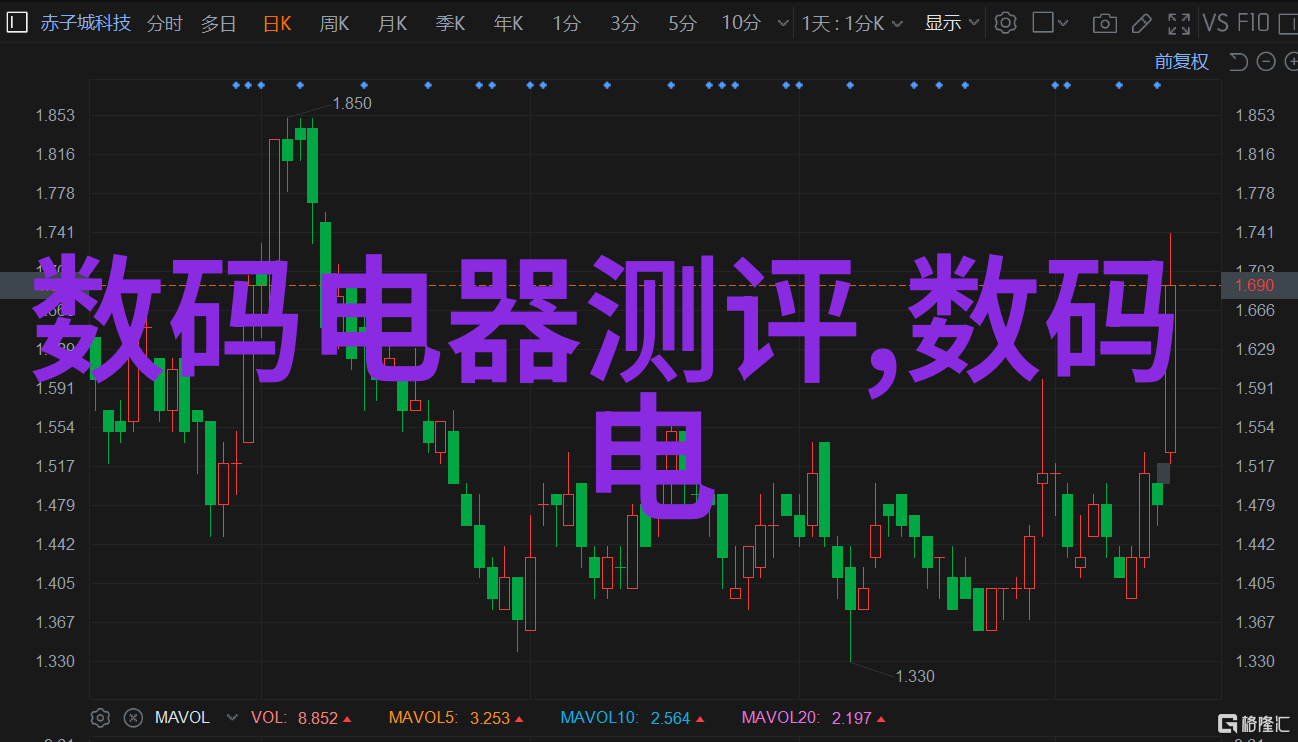Select the 年K period tab
The image size is (1298, 742).
click(x=508, y=23)
